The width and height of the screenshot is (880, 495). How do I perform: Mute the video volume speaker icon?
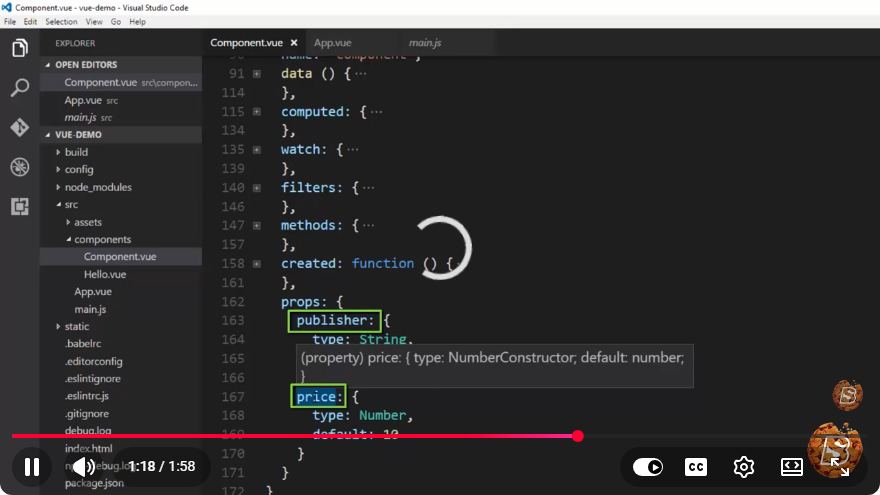point(84,466)
